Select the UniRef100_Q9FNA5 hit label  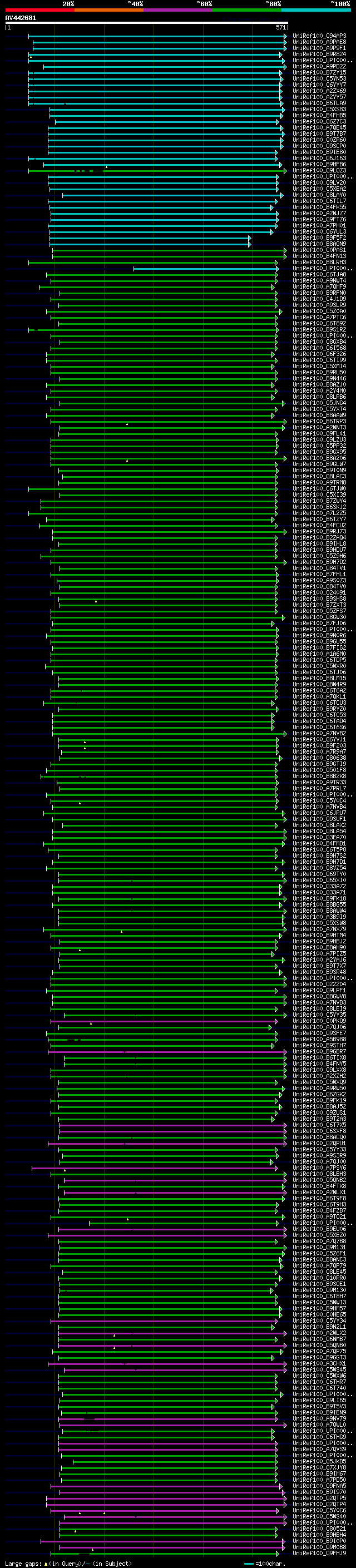point(319,1486)
